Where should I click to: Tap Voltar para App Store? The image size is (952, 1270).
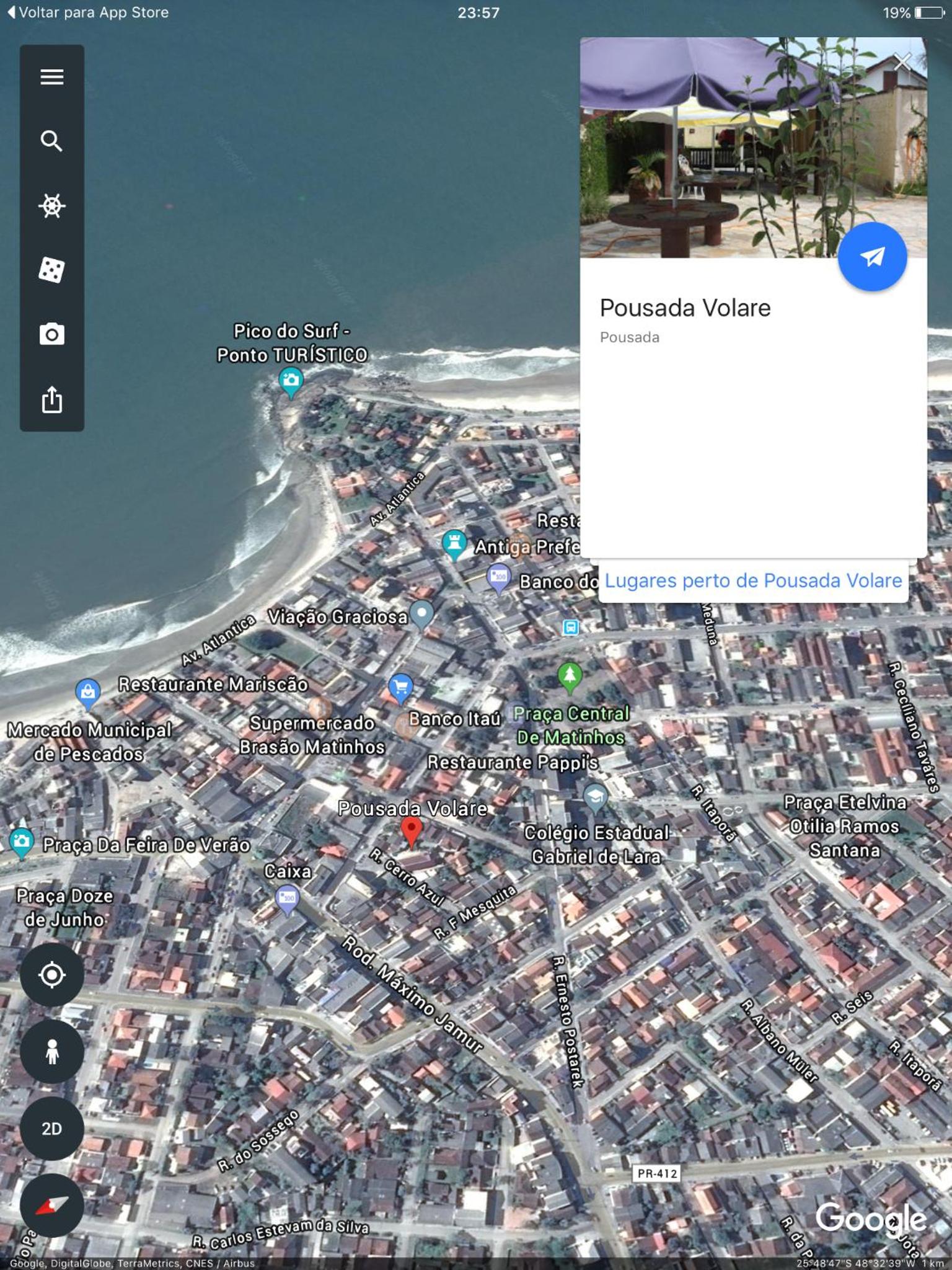(88, 12)
